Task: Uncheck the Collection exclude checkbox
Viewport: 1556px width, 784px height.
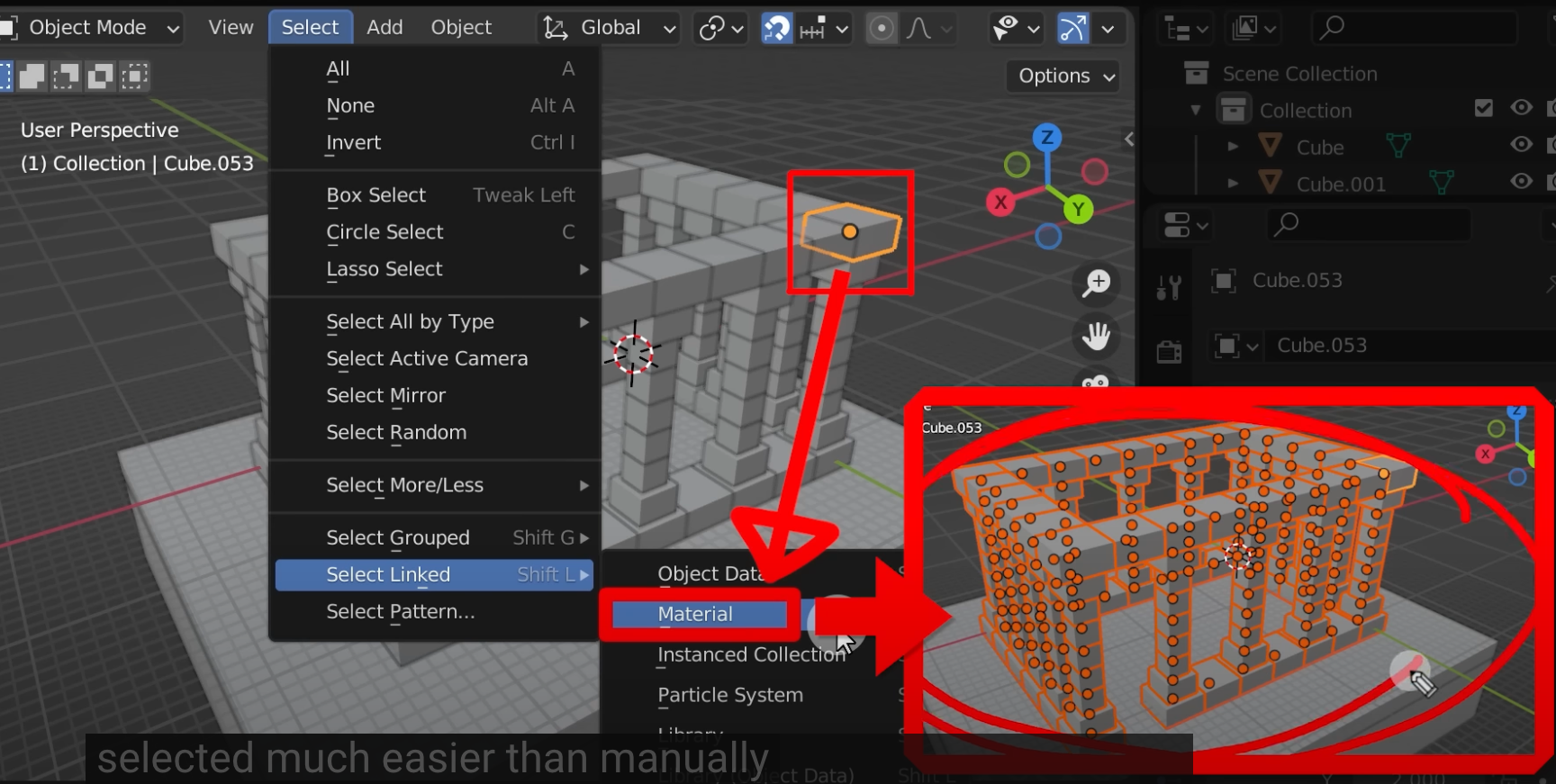Action: pyautogui.click(x=1484, y=108)
